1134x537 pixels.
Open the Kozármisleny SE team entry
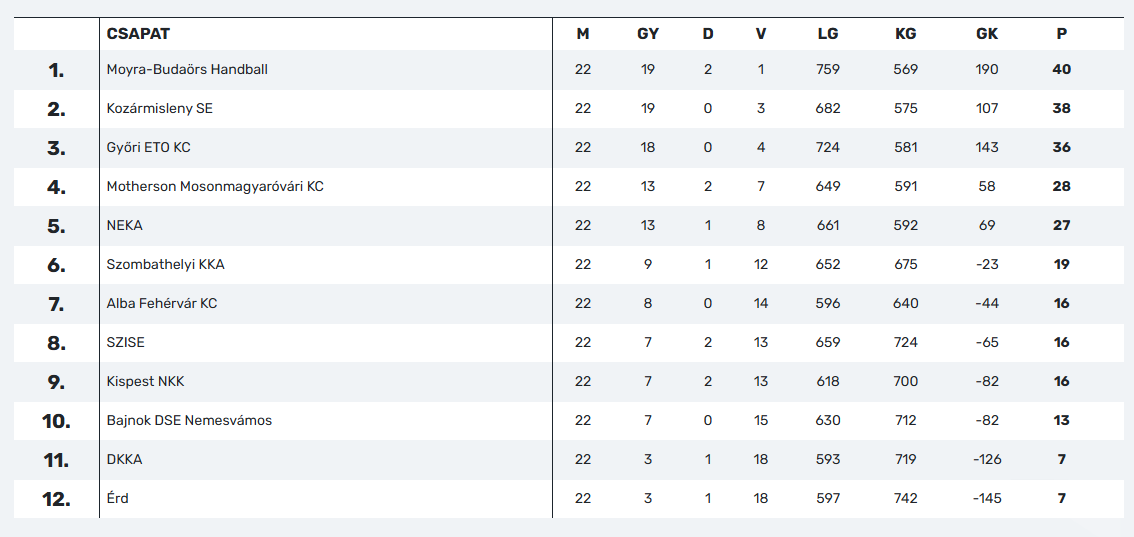tap(160, 108)
